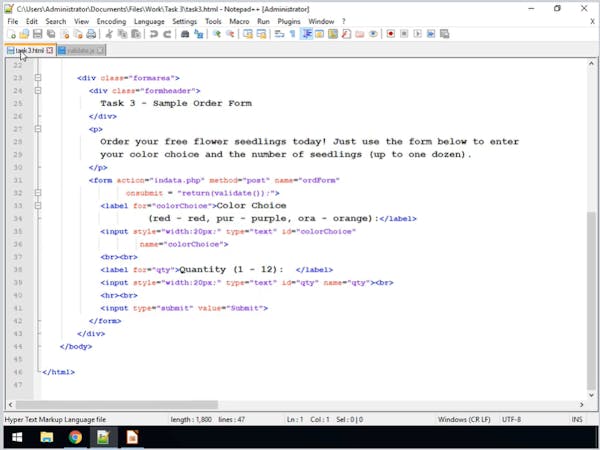
Task: Click the horizontal scrollbar right arrow
Action: (x=582, y=404)
